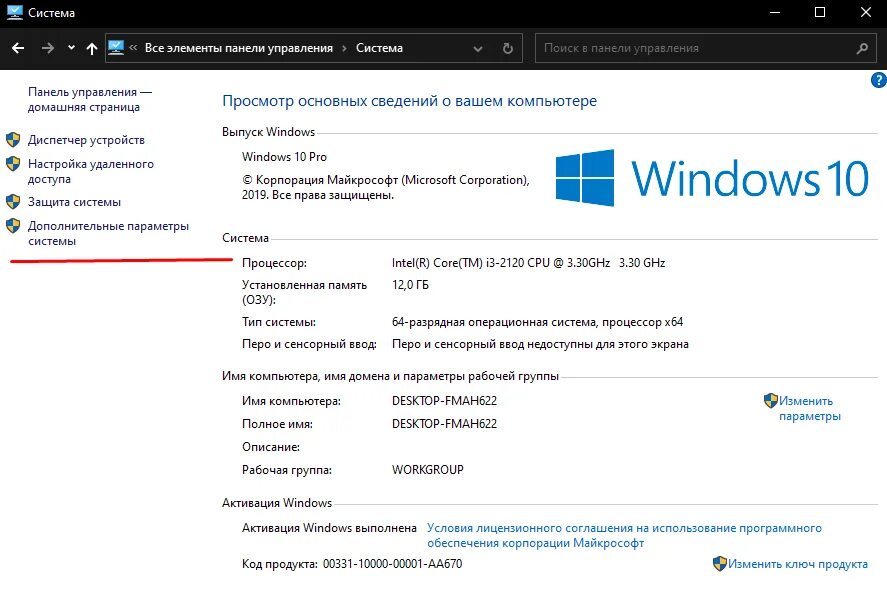
Task: Open Дополнительные параметры системы
Action: click(x=108, y=233)
